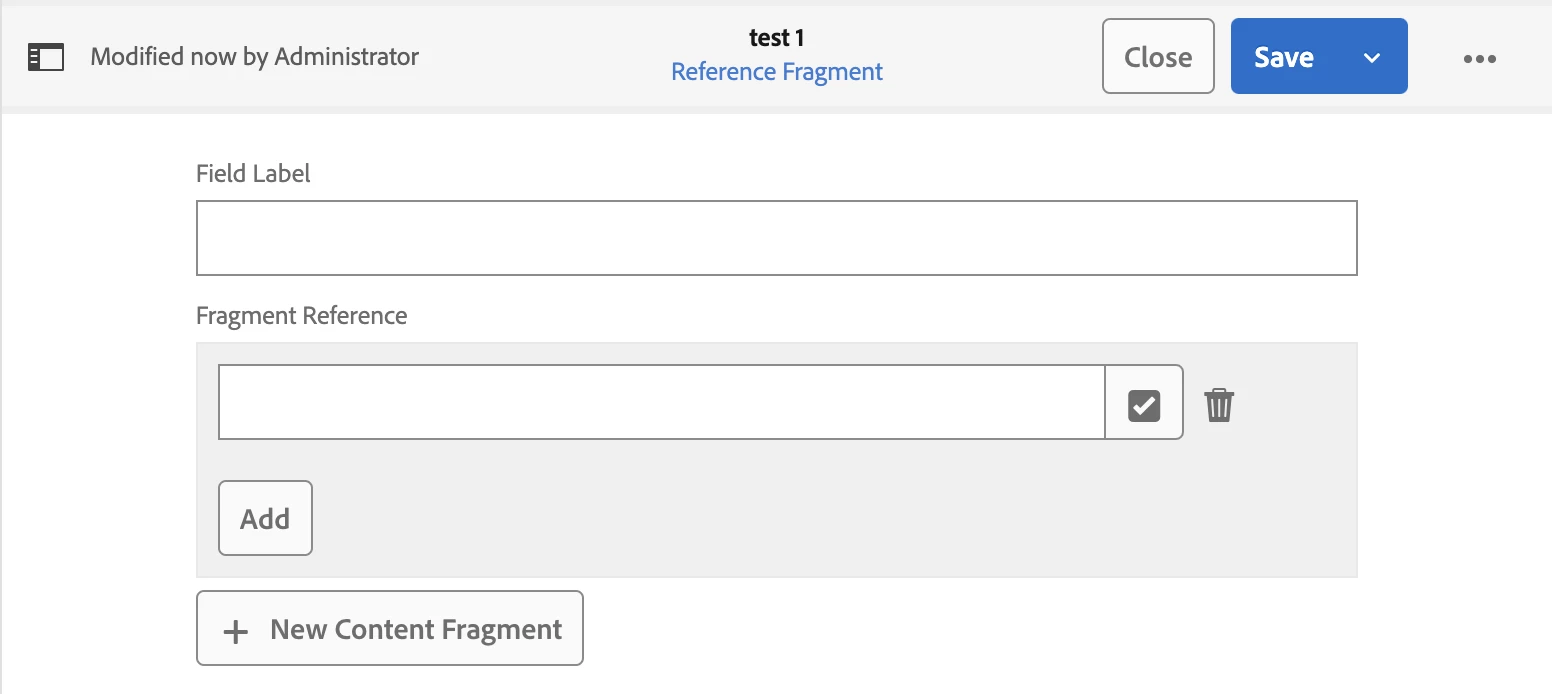1552x694 pixels.
Task: Focus the Field Label text box
Action: 776,238
